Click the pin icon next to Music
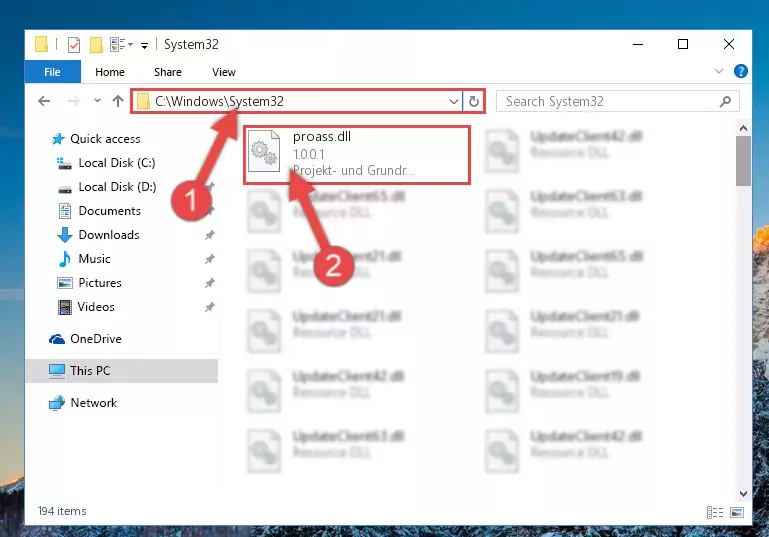Screen dimensions: 769x537 coord(210,259)
